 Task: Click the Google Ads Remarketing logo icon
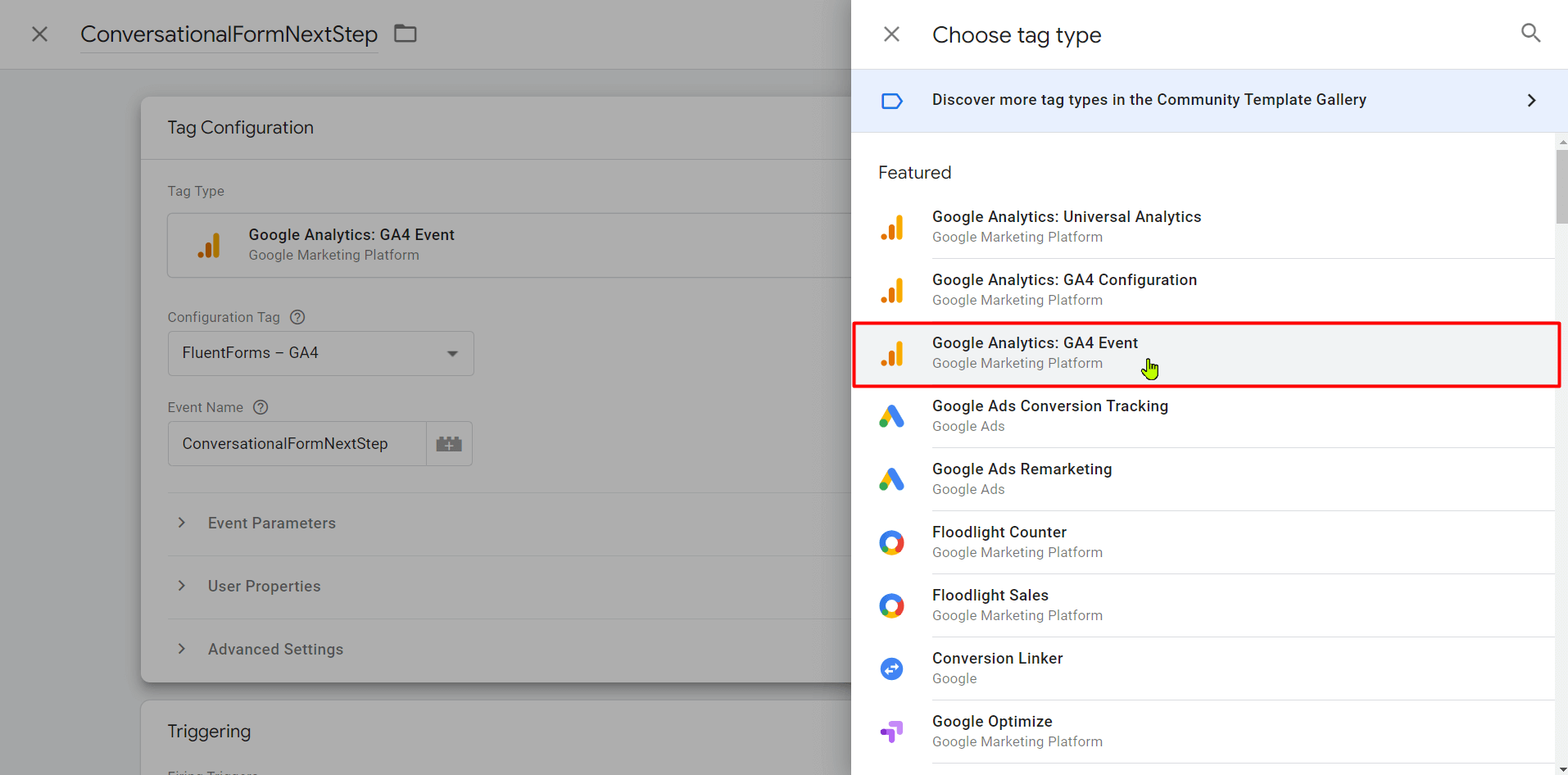click(891, 479)
